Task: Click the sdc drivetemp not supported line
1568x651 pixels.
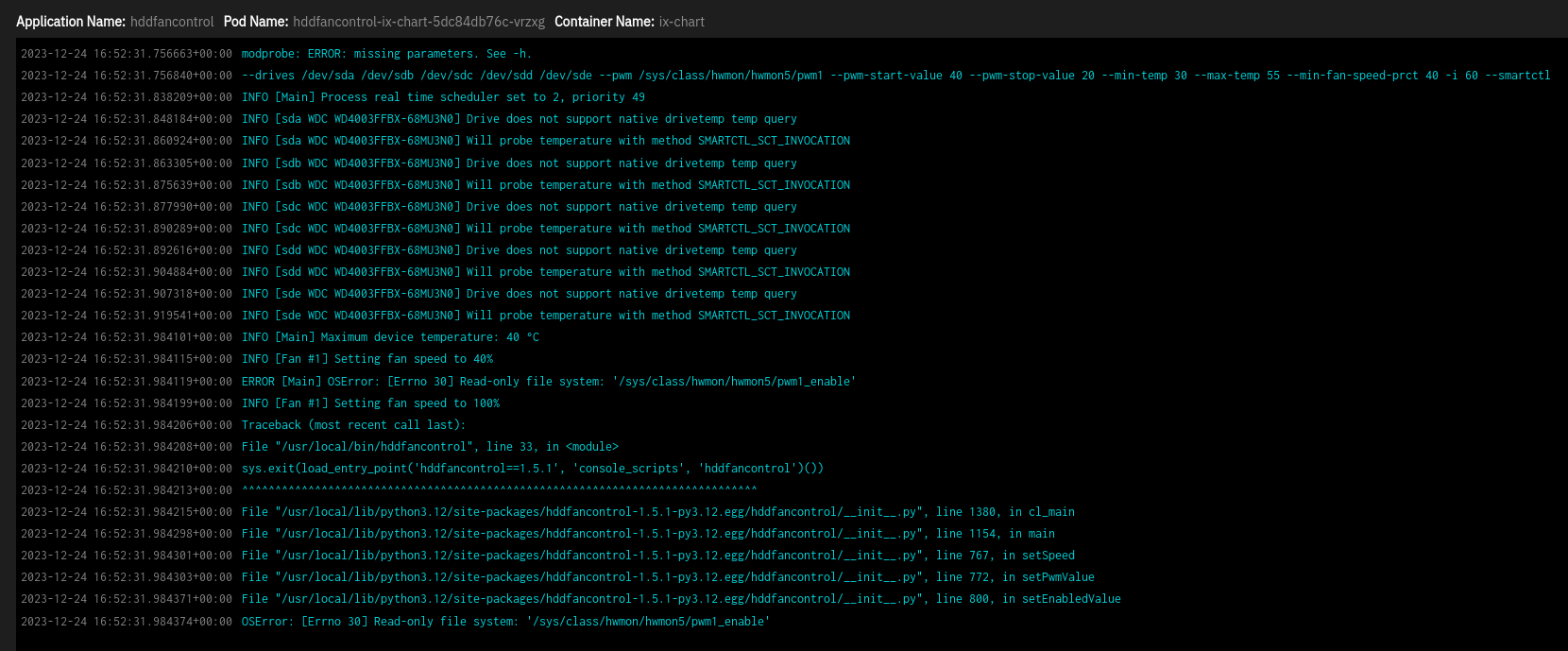Action: click(519, 207)
